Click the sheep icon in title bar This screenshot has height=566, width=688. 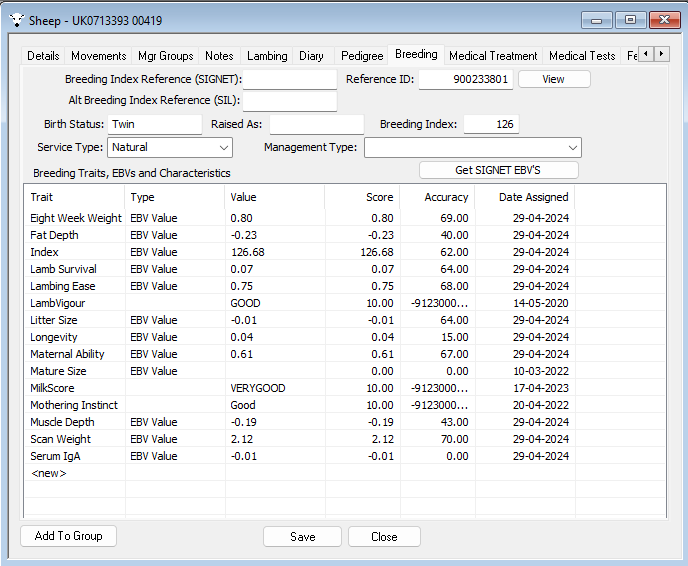click(x=17, y=20)
